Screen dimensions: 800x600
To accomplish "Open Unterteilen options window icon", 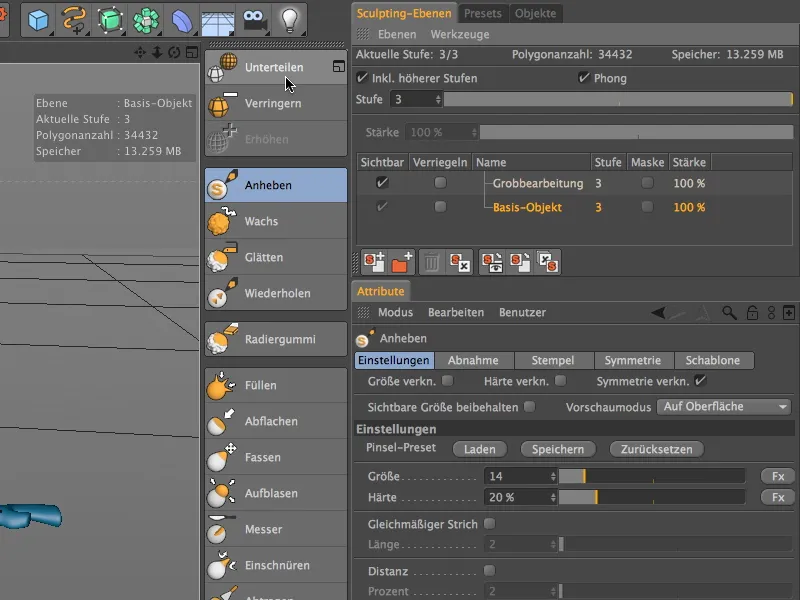I will (339, 66).
